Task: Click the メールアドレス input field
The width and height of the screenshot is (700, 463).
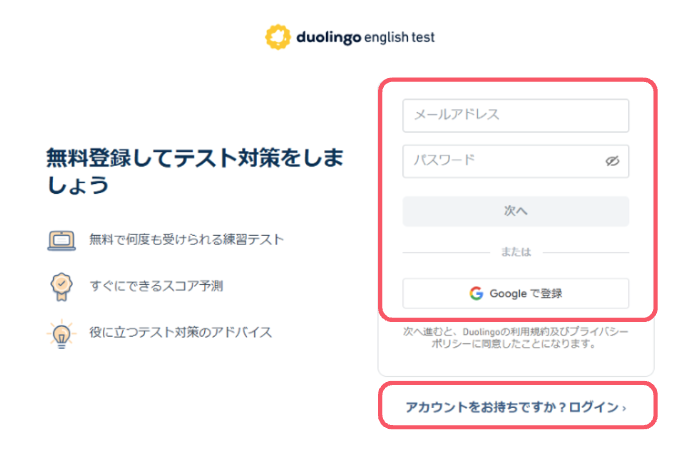Action: tap(516, 116)
